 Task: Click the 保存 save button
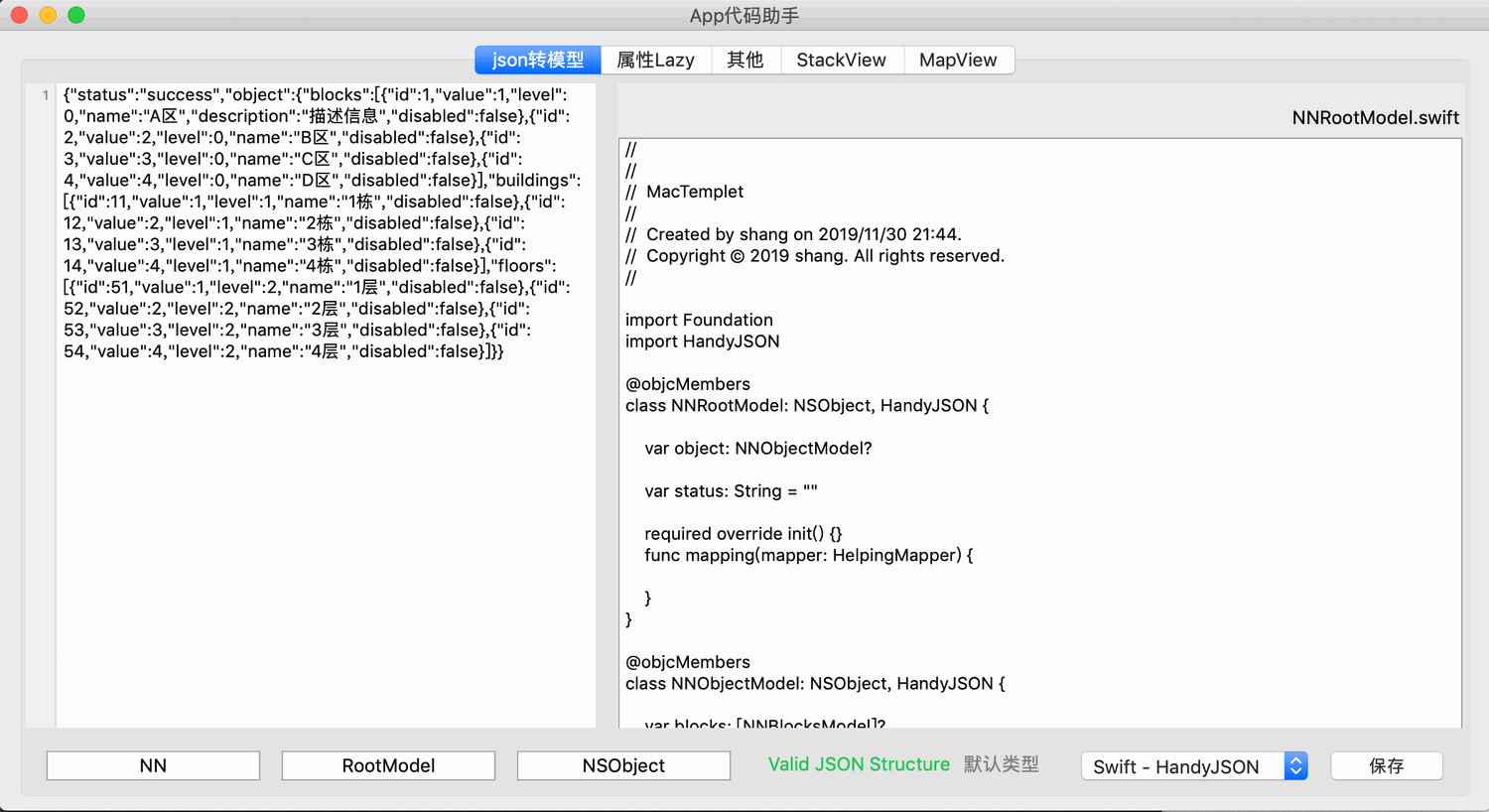(1387, 765)
